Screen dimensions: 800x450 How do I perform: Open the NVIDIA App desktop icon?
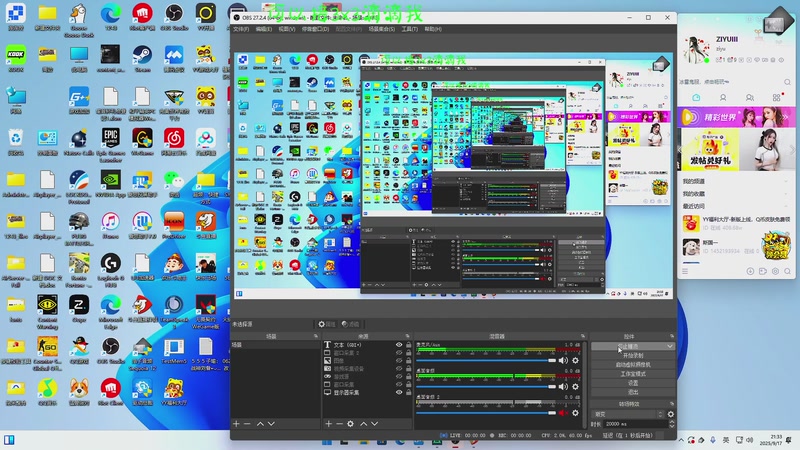click(111, 184)
